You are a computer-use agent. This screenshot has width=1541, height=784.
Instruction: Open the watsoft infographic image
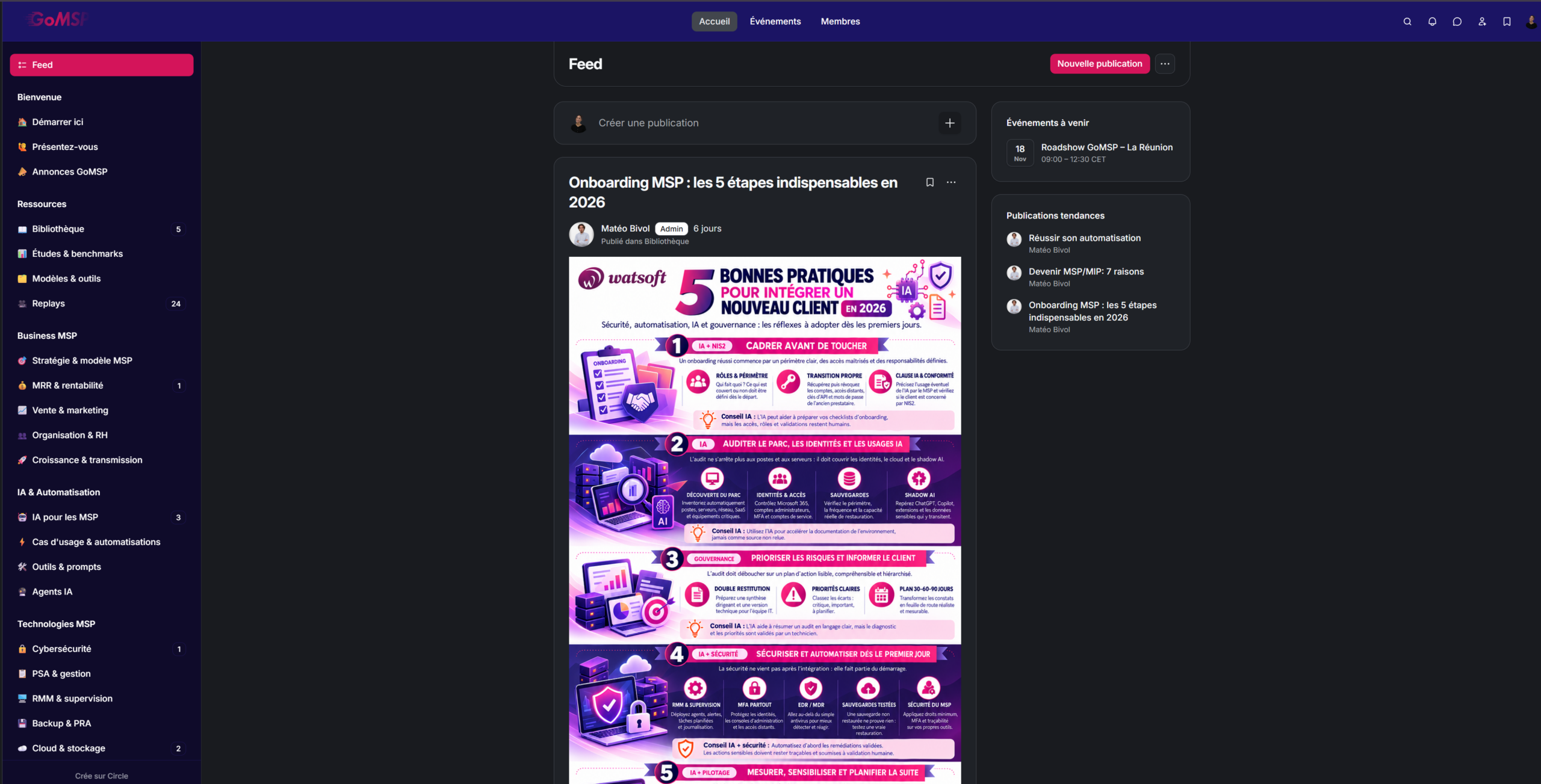point(764,520)
